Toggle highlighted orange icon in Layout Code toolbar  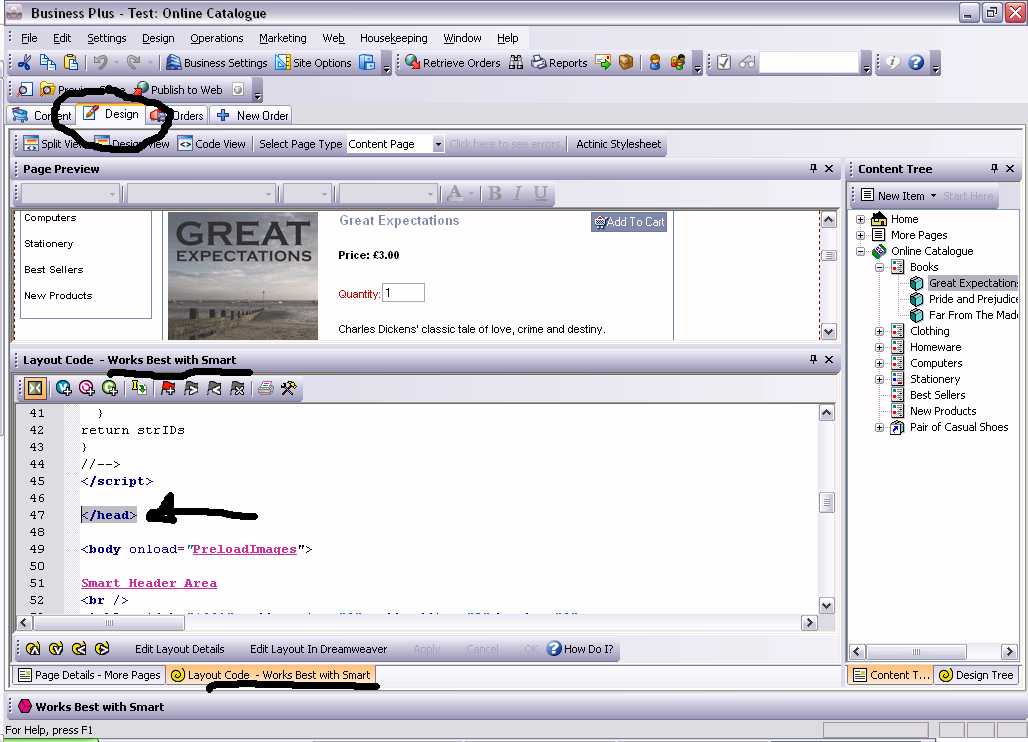[35, 388]
